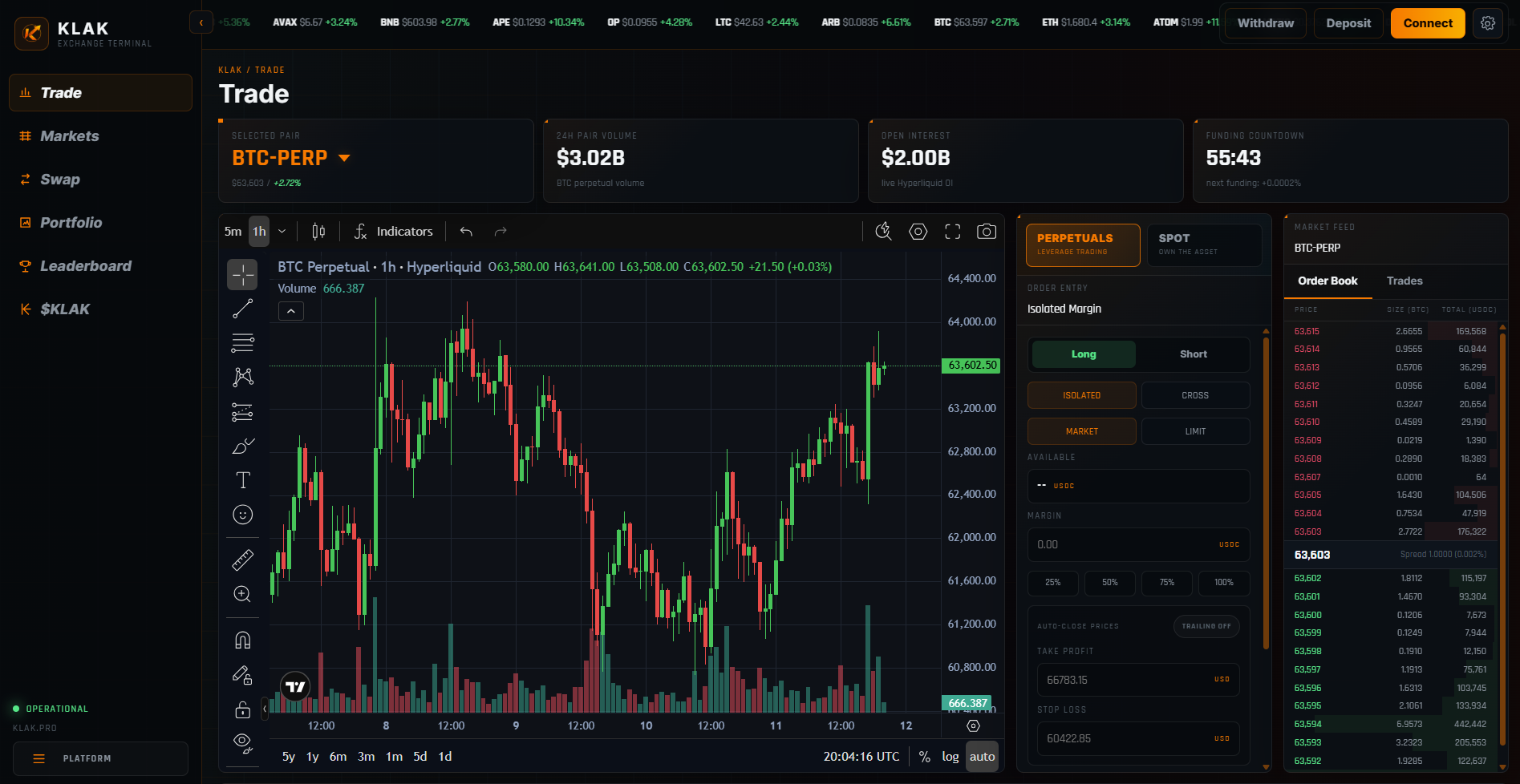Open the top-right settings gear
Image resolution: width=1520 pixels, height=784 pixels.
(x=1488, y=23)
